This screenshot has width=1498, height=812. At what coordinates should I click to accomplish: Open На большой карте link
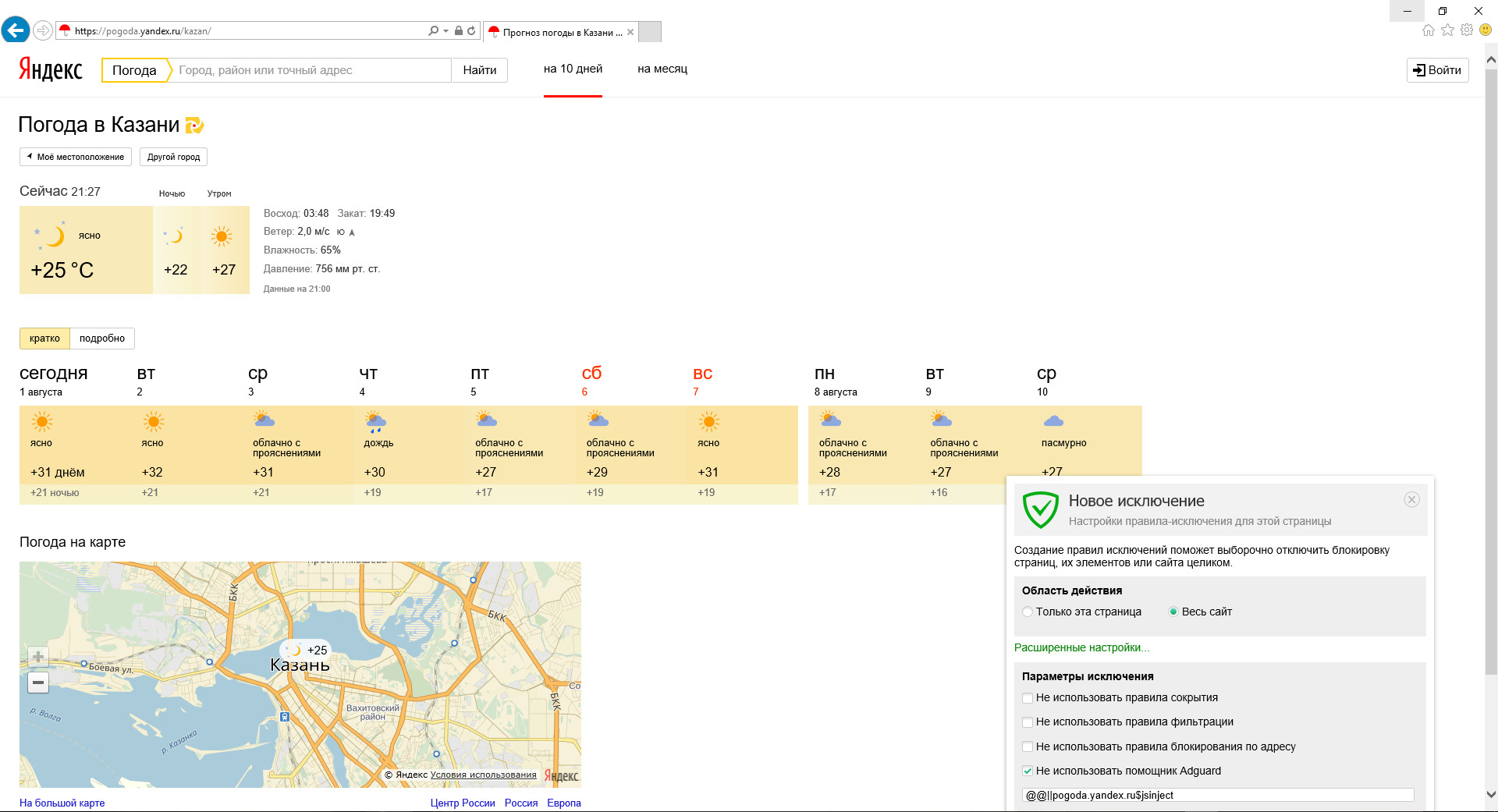pyautogui.click(x=62, y=803)
